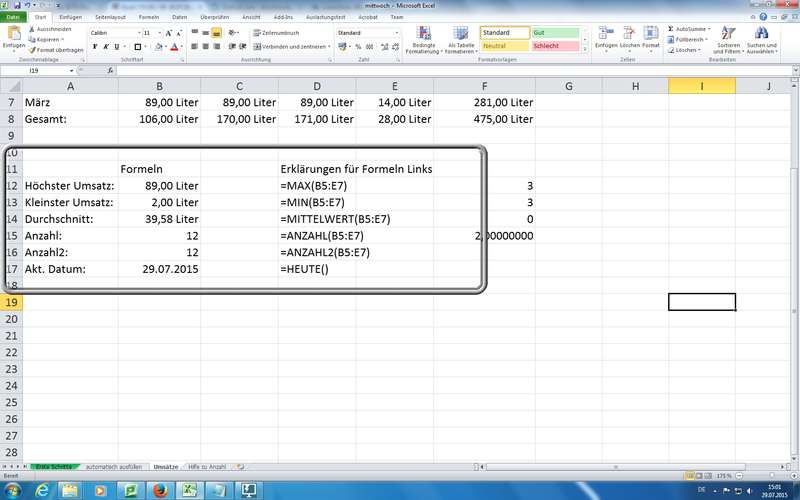This screenshot has height=500, width=800.
Task: Click the AutoSumme sigma icon
Action: pyautogui.click(x=670, y=29)
